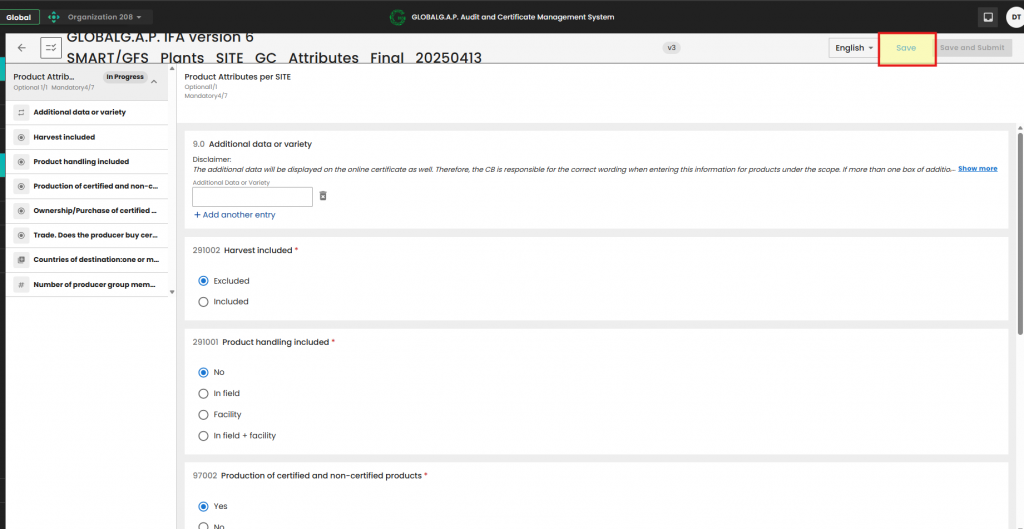Jump to Countries of destination sidebar item
The width and height of the screenshot is (1024, 529).
click(x=95, y=260)
